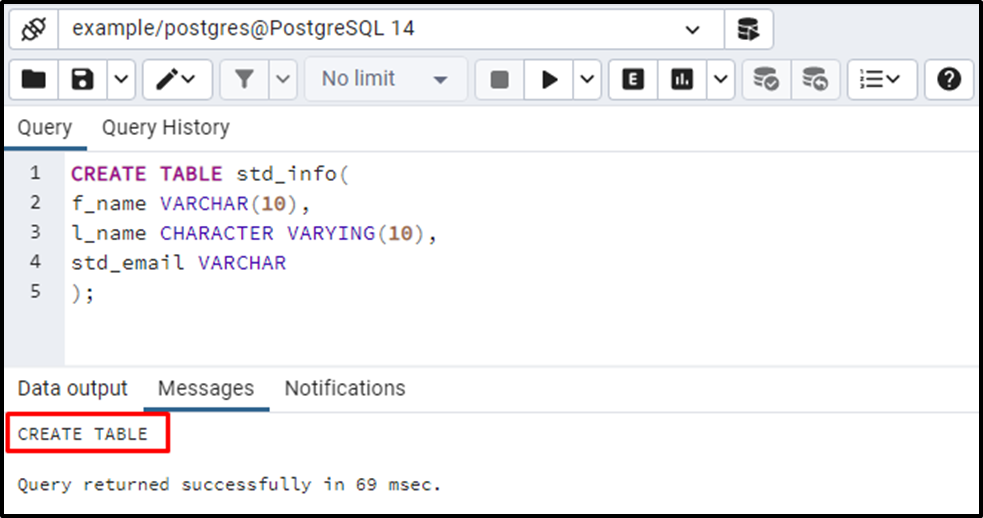Execute the query with the play button
Screen dimensions: 983x518
(549, 80)
